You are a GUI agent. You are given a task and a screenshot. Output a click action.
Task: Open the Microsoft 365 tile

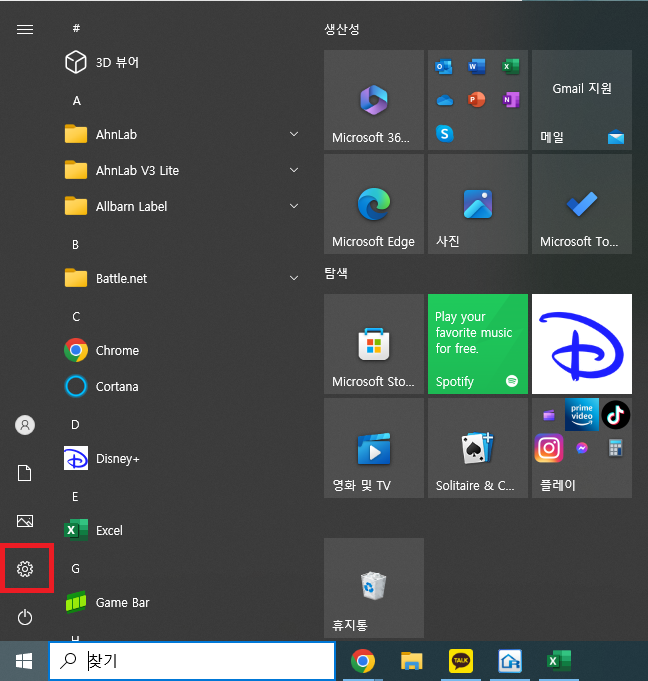point(374,100)
